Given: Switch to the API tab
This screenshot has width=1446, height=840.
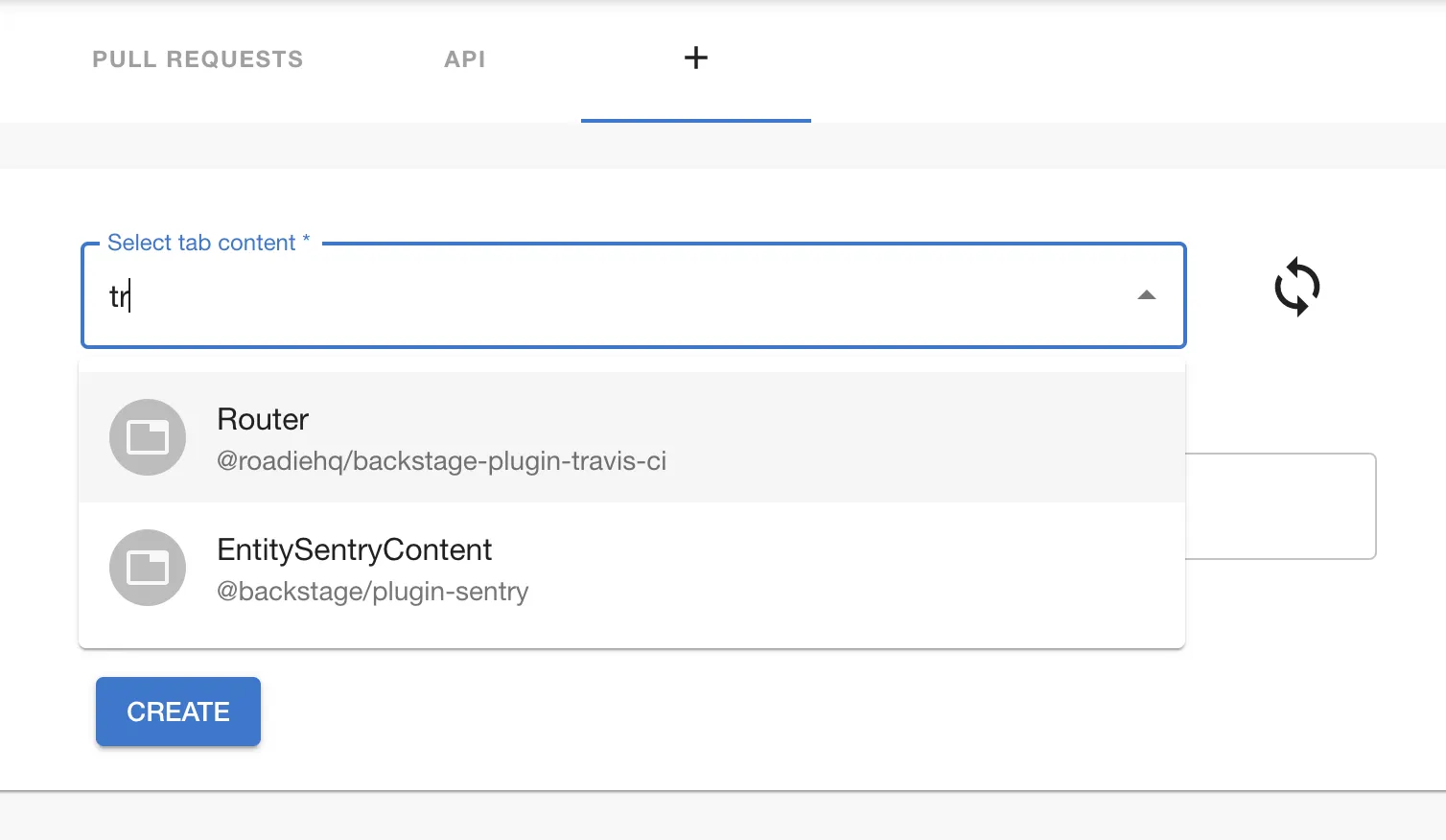Looking at the screenshot, I should tap(465, 59).
